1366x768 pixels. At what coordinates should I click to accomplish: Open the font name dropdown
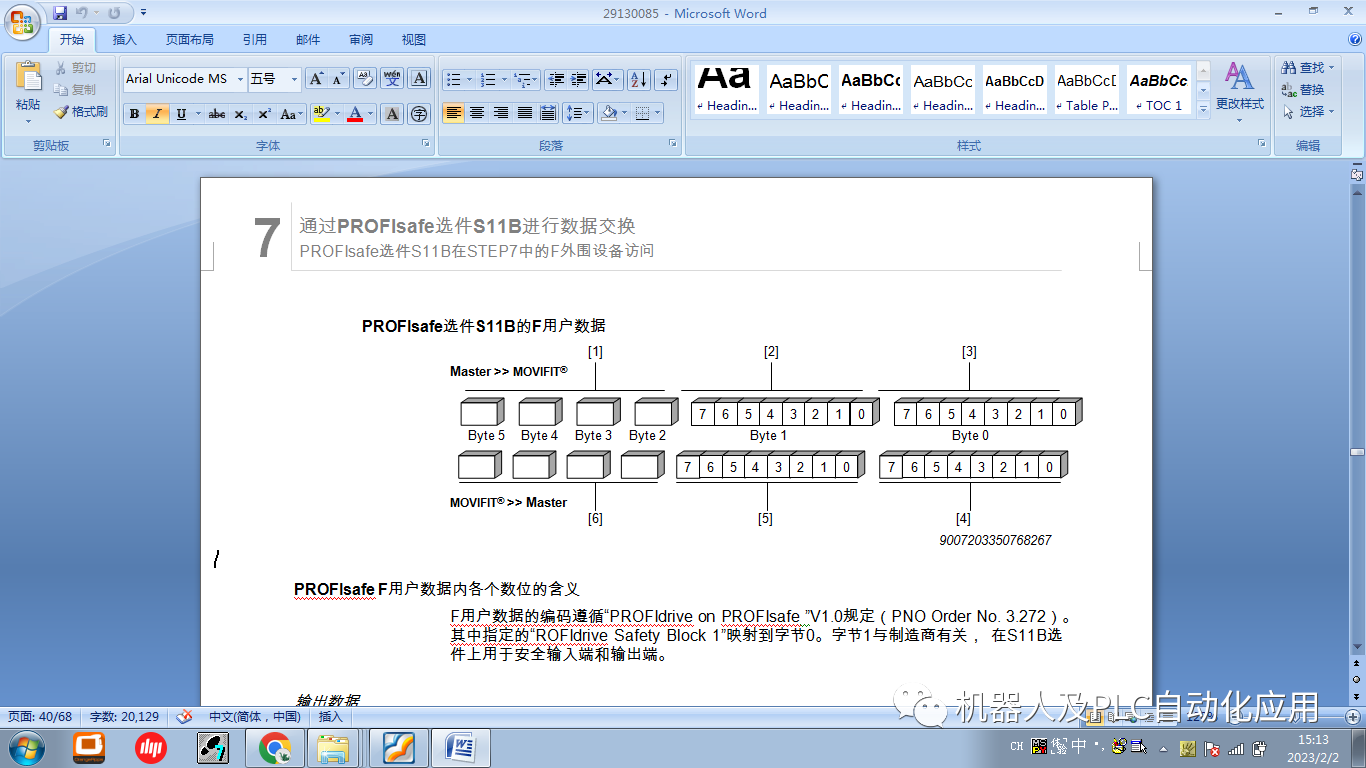238,78
